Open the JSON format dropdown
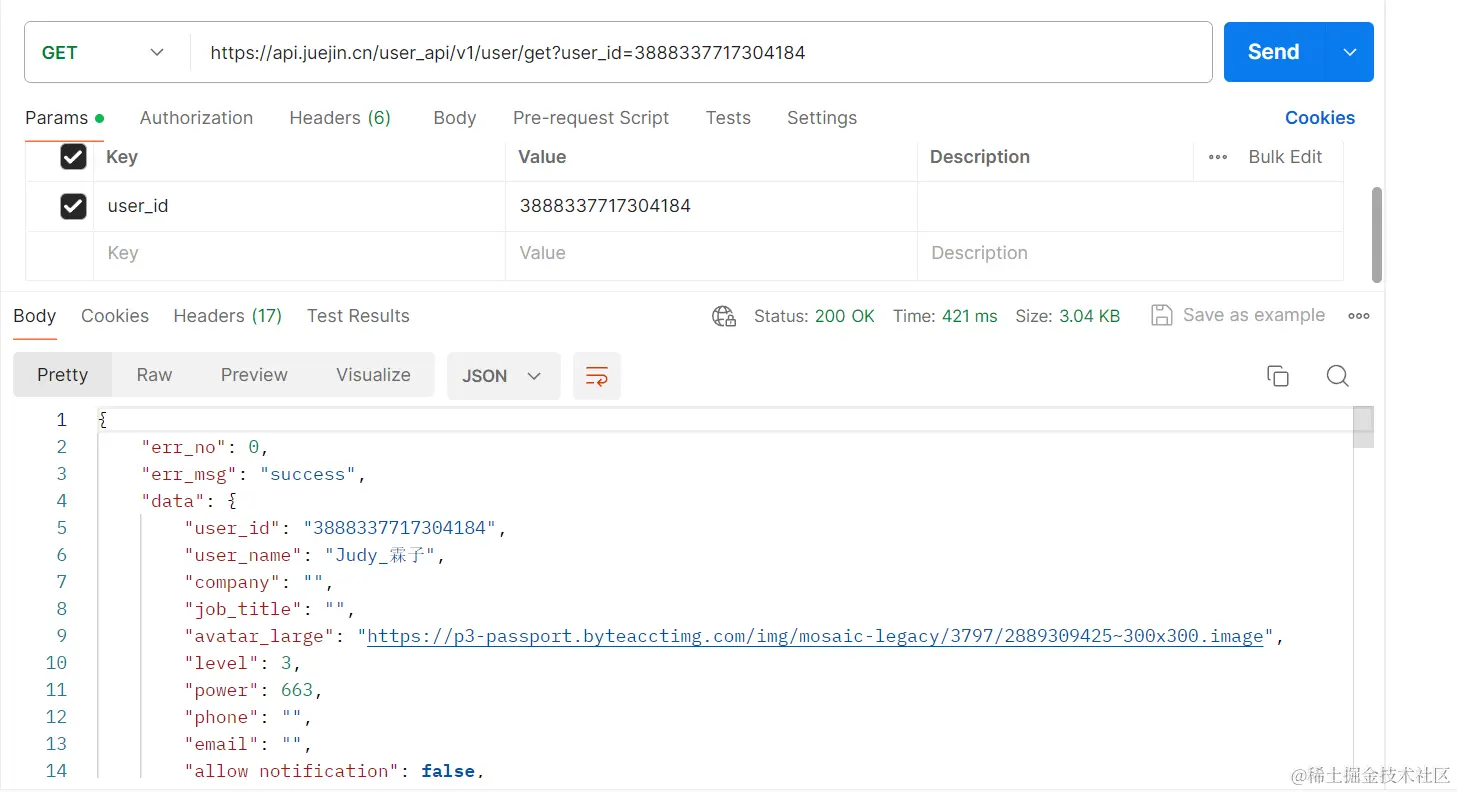This screenshot has width=1457, height=792. click(x=502, y=376)
